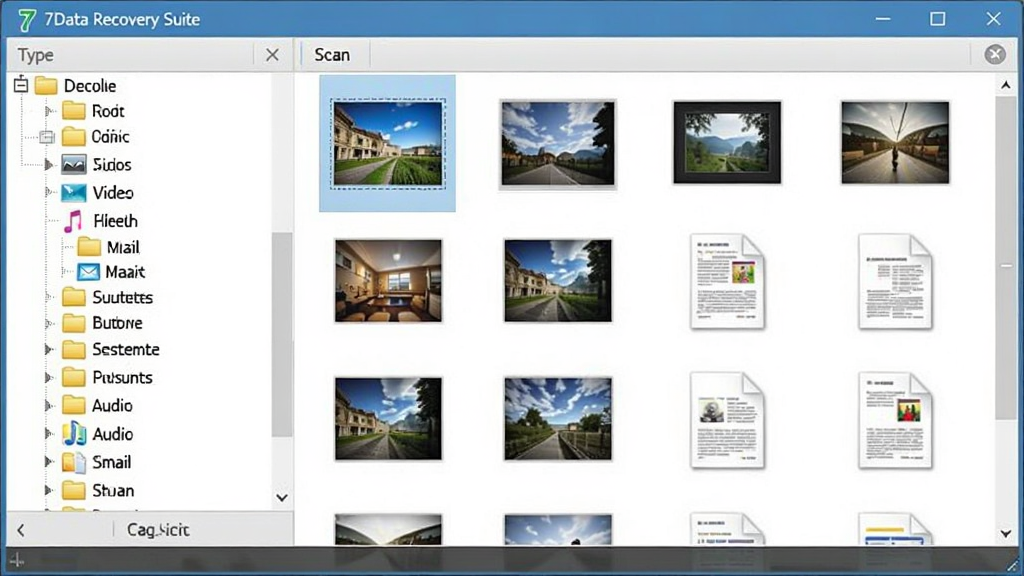
Task: Expand the Sidos pictures node
Action: point(48,165)
